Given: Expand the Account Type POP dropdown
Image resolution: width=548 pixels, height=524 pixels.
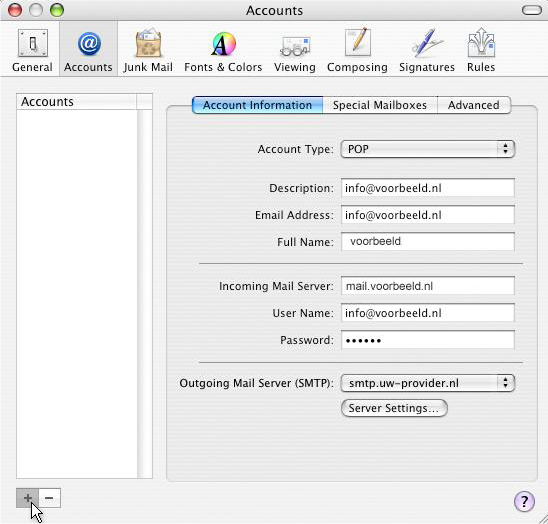Looking at the screenshot, I should [x=427, y=149].
